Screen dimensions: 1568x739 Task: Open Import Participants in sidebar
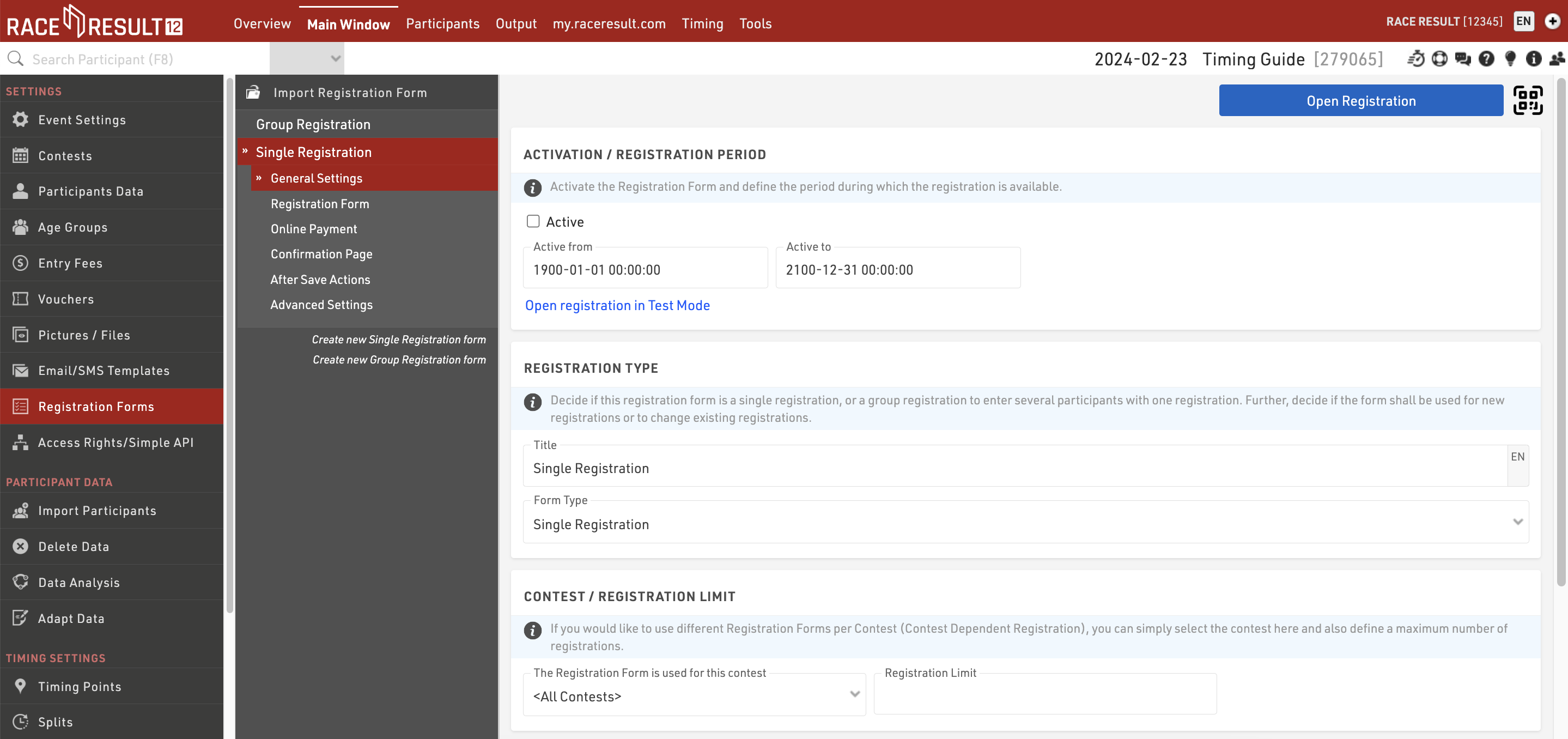pyautogui.click(x=111, y=511)
